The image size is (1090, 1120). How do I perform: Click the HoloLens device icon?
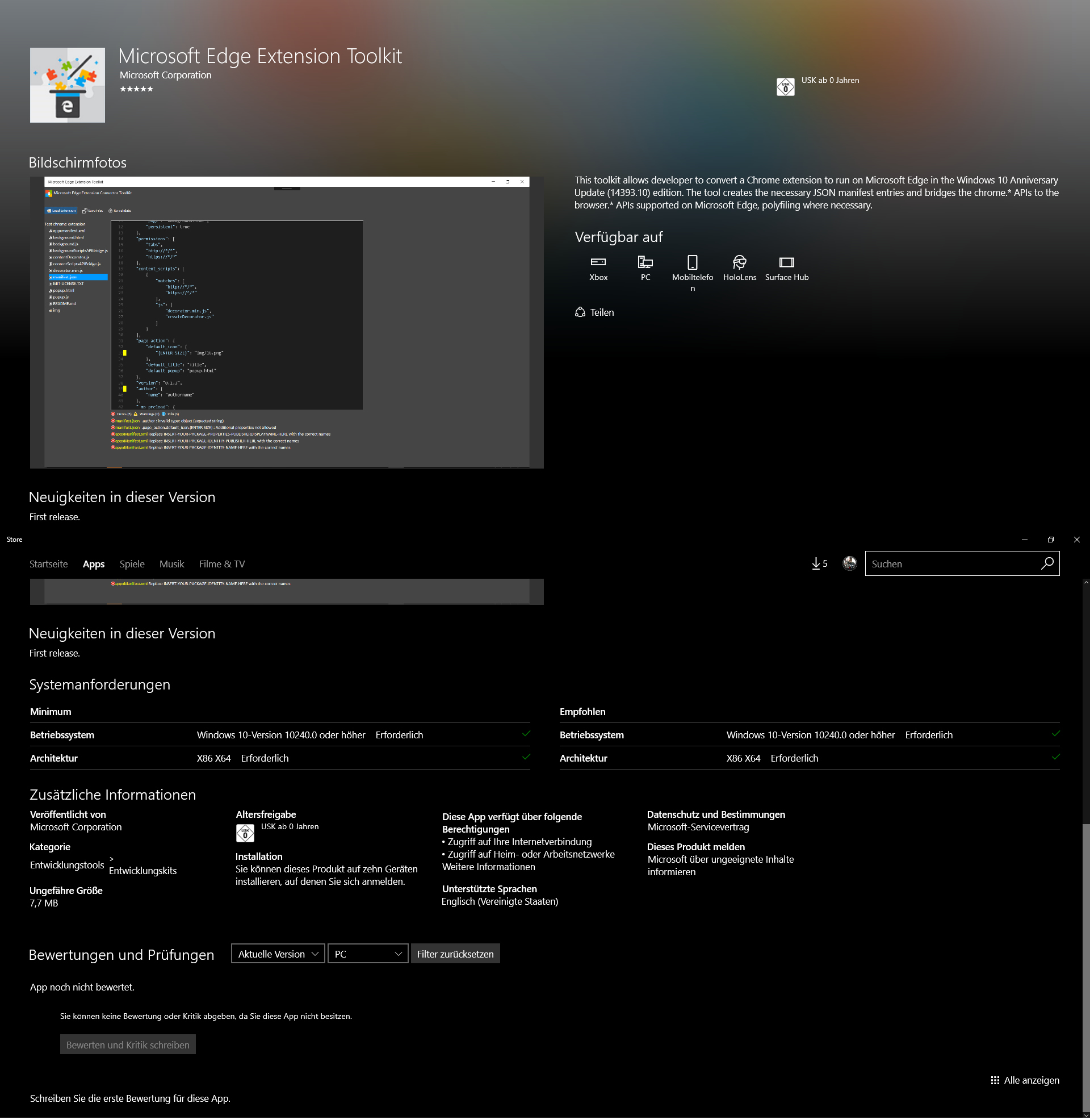(739, 262)
